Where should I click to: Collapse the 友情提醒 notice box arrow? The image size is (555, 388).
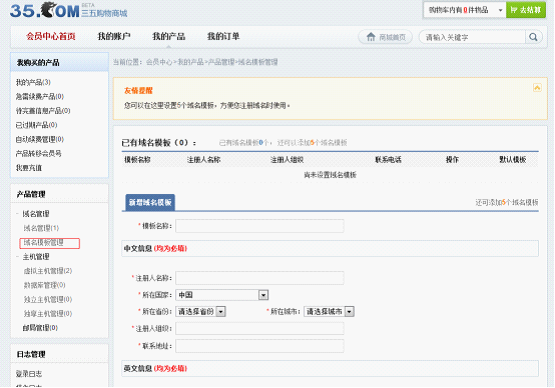point(537,87)
